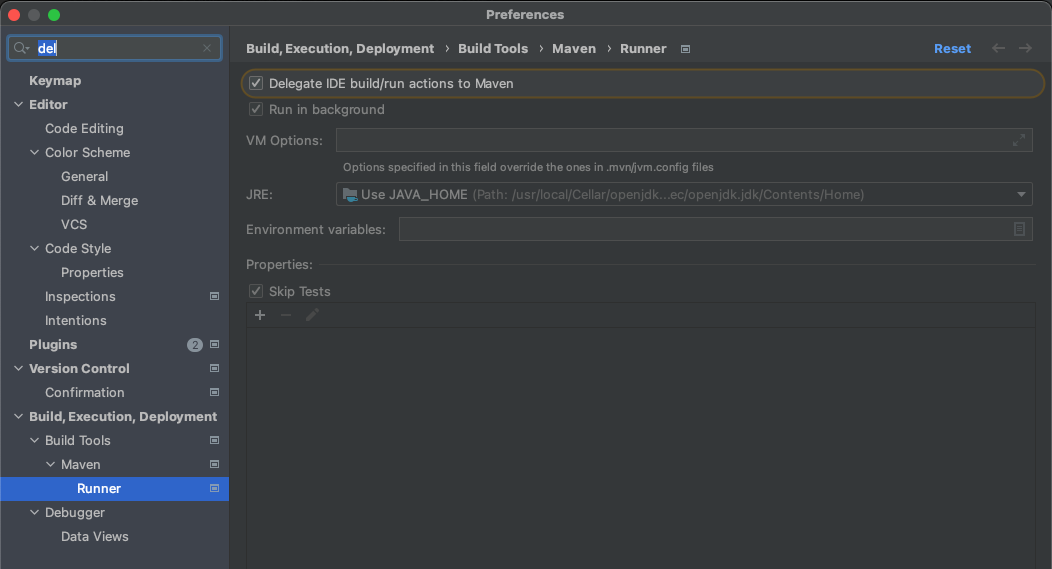The height and width of the screenshot is (569, 1052).
Task: Click project-level icon beside Runner breadcrumb
Action: (x=685, y=49)
